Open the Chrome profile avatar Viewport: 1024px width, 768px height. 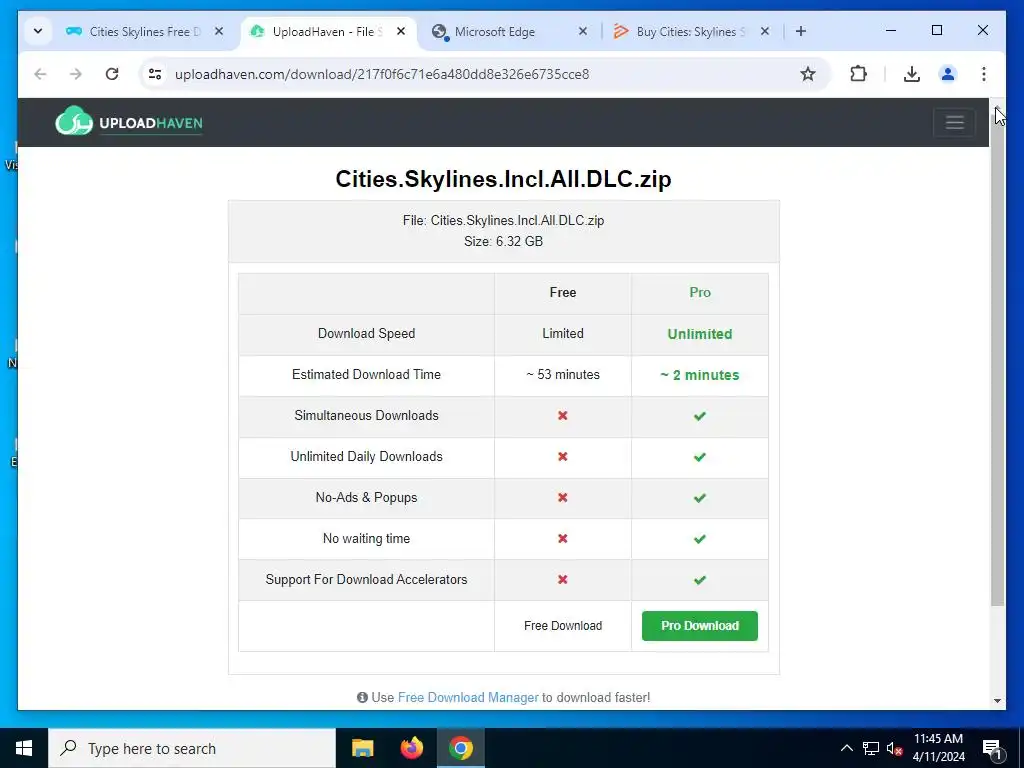(x=948, y=74)
